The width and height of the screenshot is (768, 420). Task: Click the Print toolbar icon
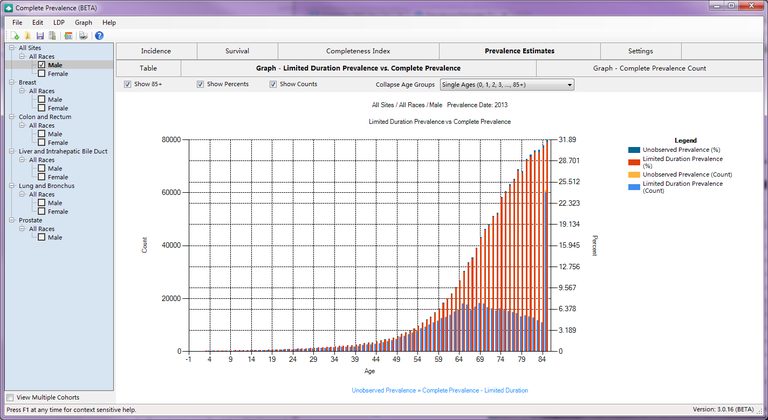[83, 36]
